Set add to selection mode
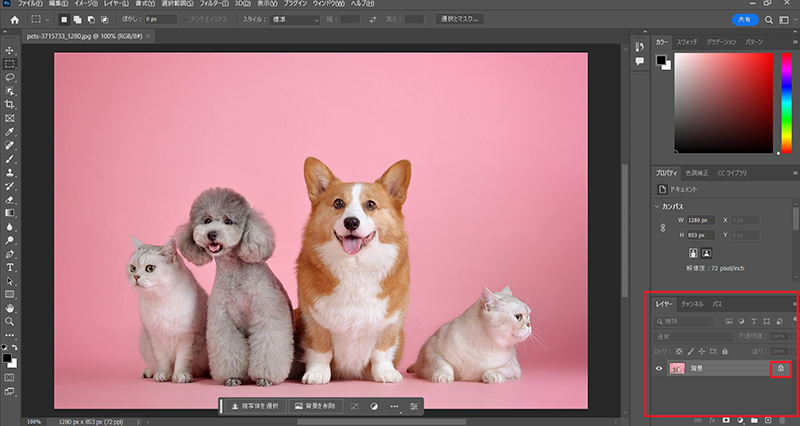Screen dimensions: 800x426 pyautogui.click(x=77, y=20)
